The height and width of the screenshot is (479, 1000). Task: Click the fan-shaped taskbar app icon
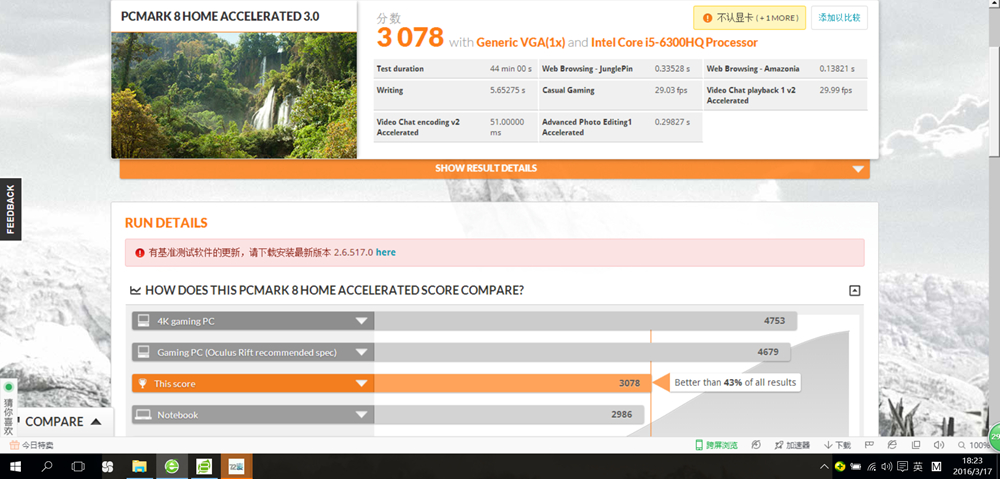pyautogui.click(x=108, y=467)
